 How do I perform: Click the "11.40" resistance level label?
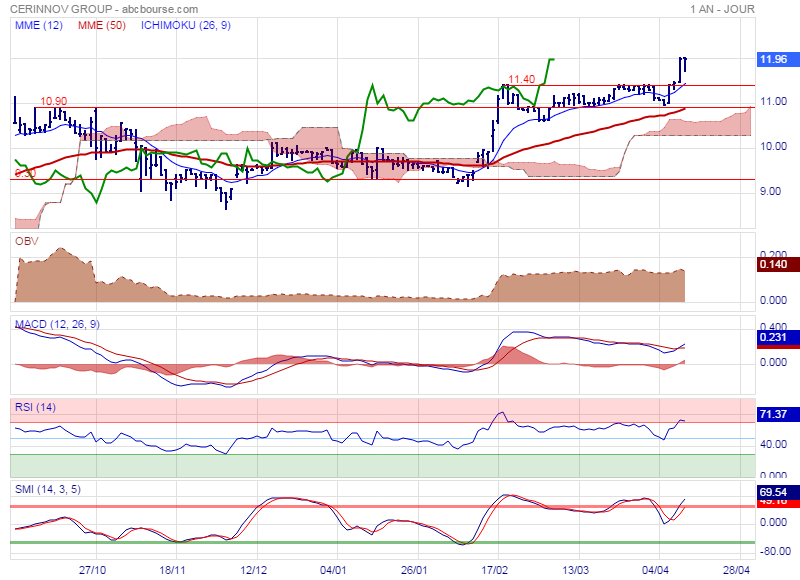tap(521, 79)
